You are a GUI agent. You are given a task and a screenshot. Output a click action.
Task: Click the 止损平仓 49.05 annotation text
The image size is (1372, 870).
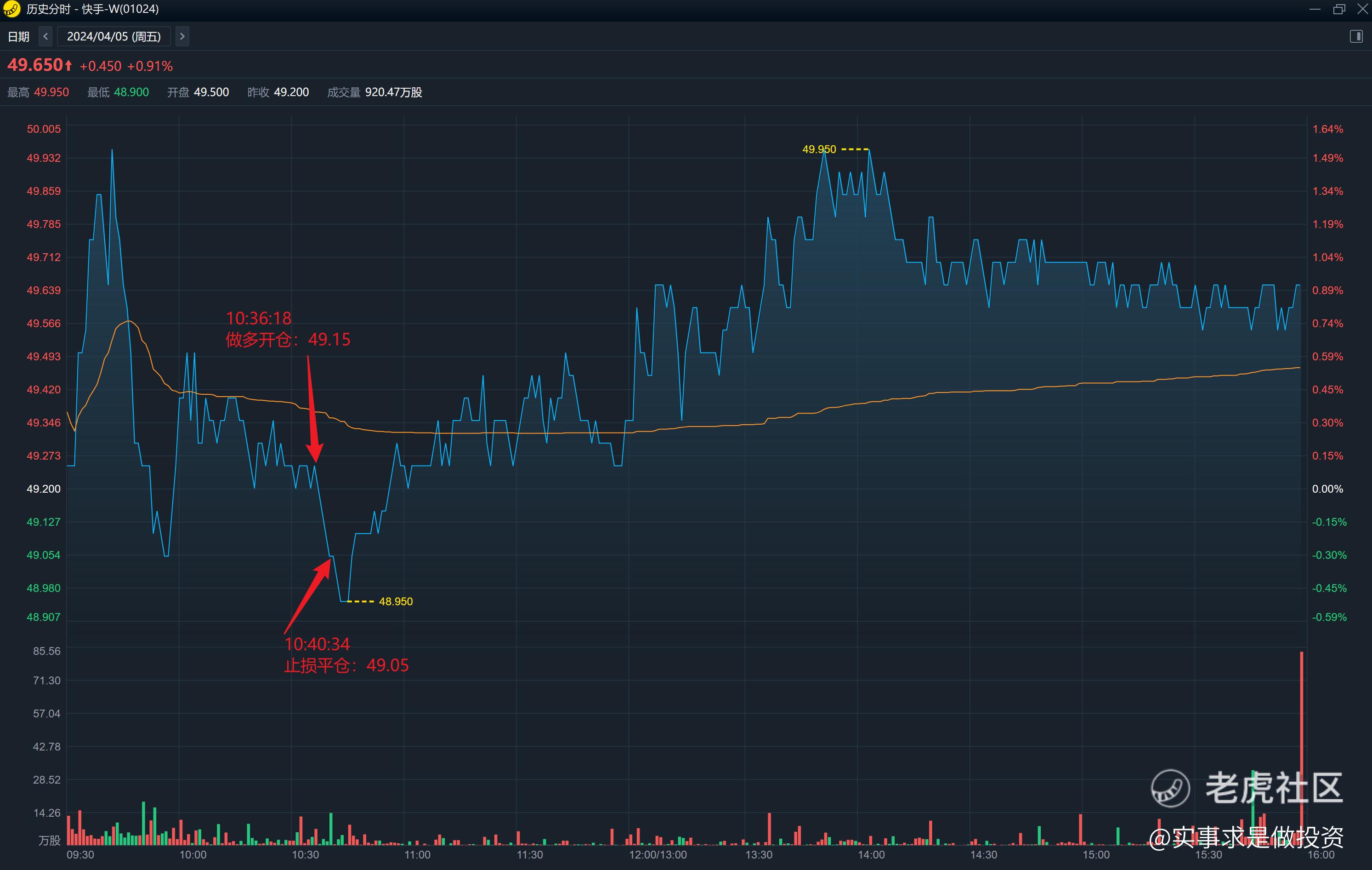346,665
